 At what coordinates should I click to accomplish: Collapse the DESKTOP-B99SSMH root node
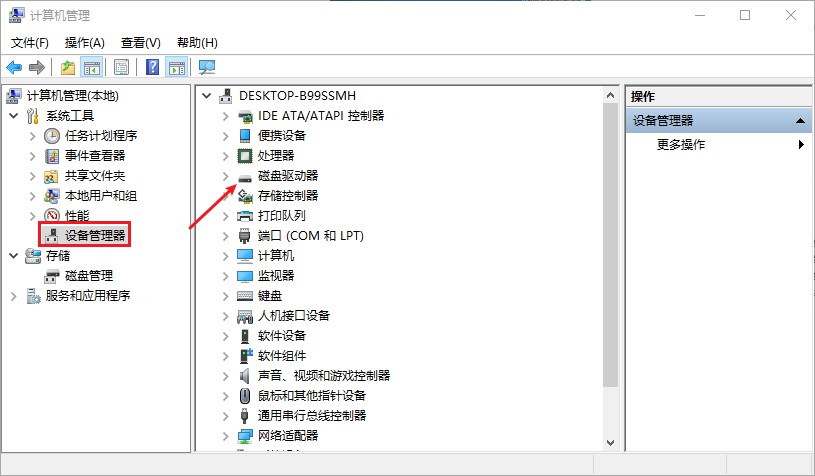207,95
